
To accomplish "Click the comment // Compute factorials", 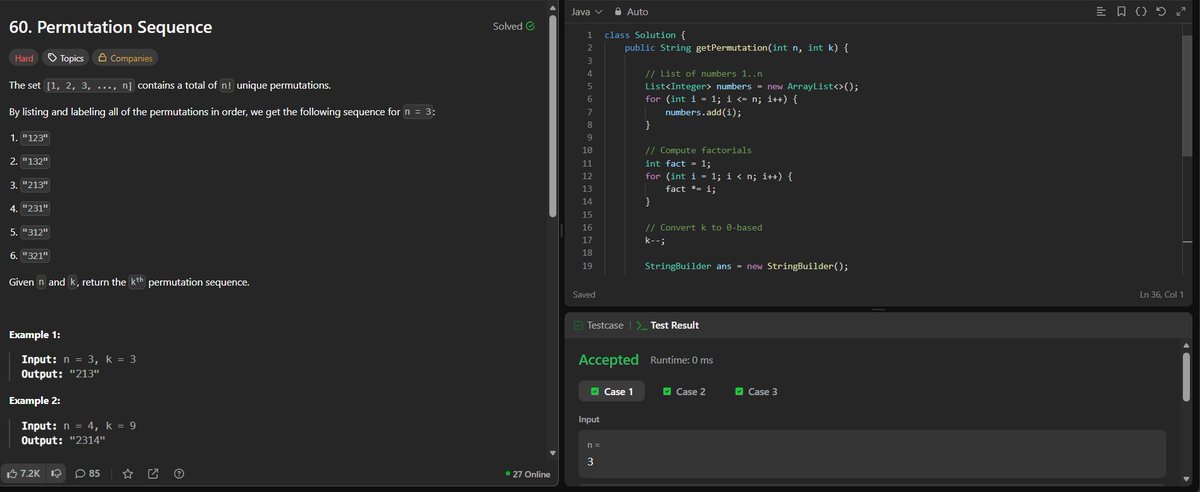I will coord(698,150).
